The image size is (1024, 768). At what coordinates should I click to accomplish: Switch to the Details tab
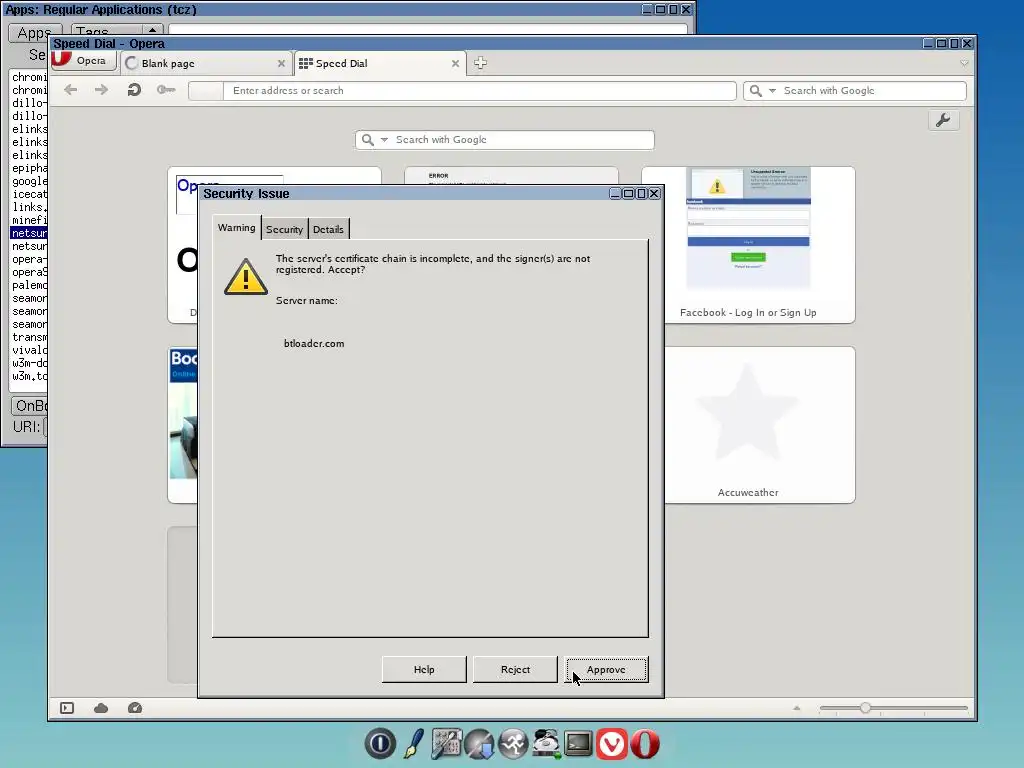click(x=328, y=229)
